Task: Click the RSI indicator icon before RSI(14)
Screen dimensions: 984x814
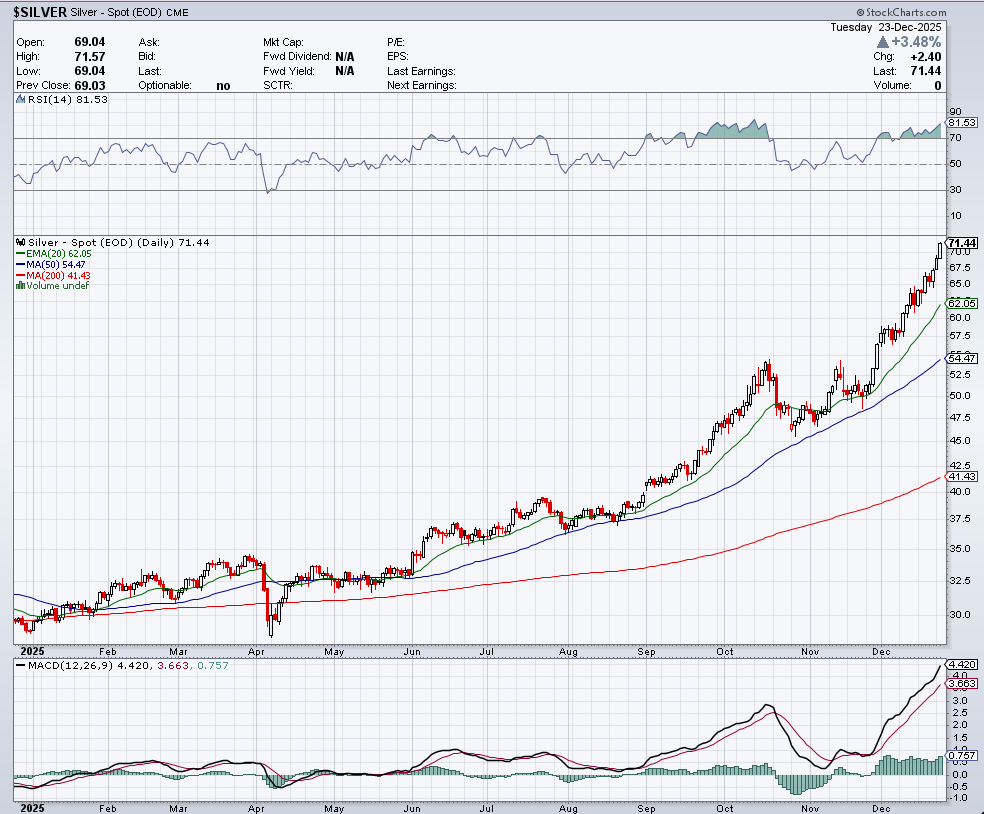Action: click(x=21, y=99)
